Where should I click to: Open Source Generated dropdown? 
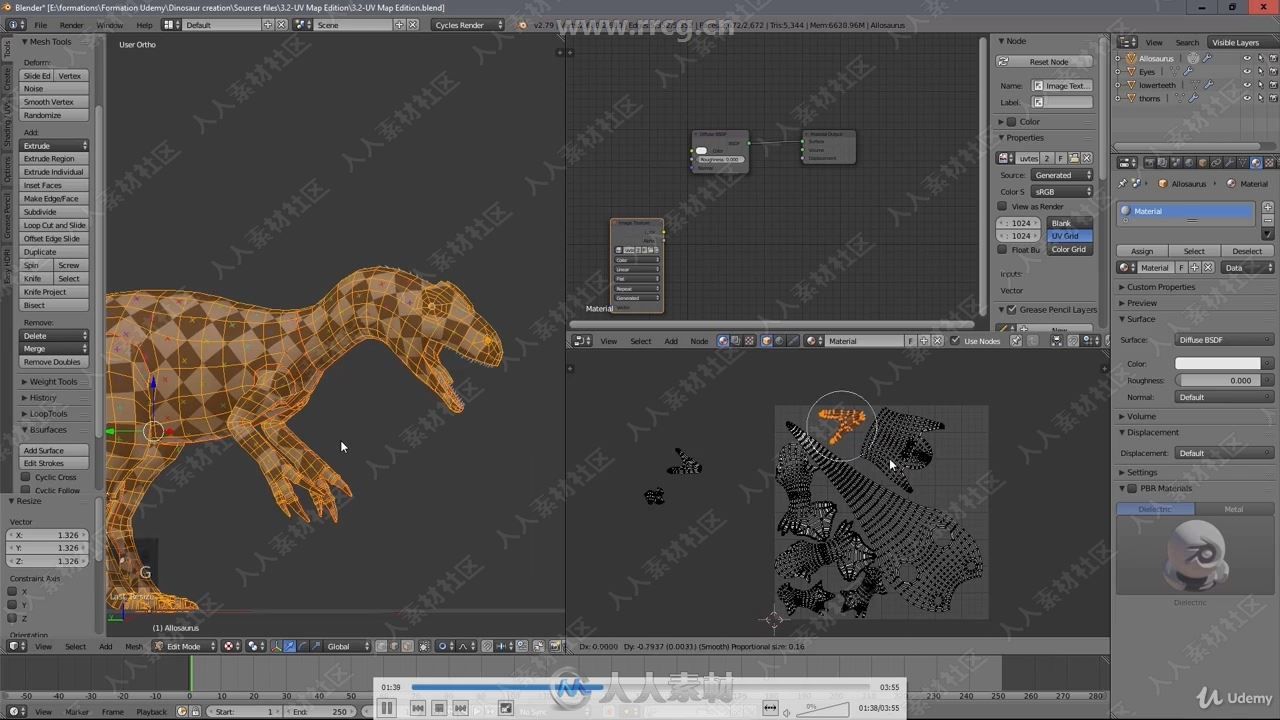1063,175
